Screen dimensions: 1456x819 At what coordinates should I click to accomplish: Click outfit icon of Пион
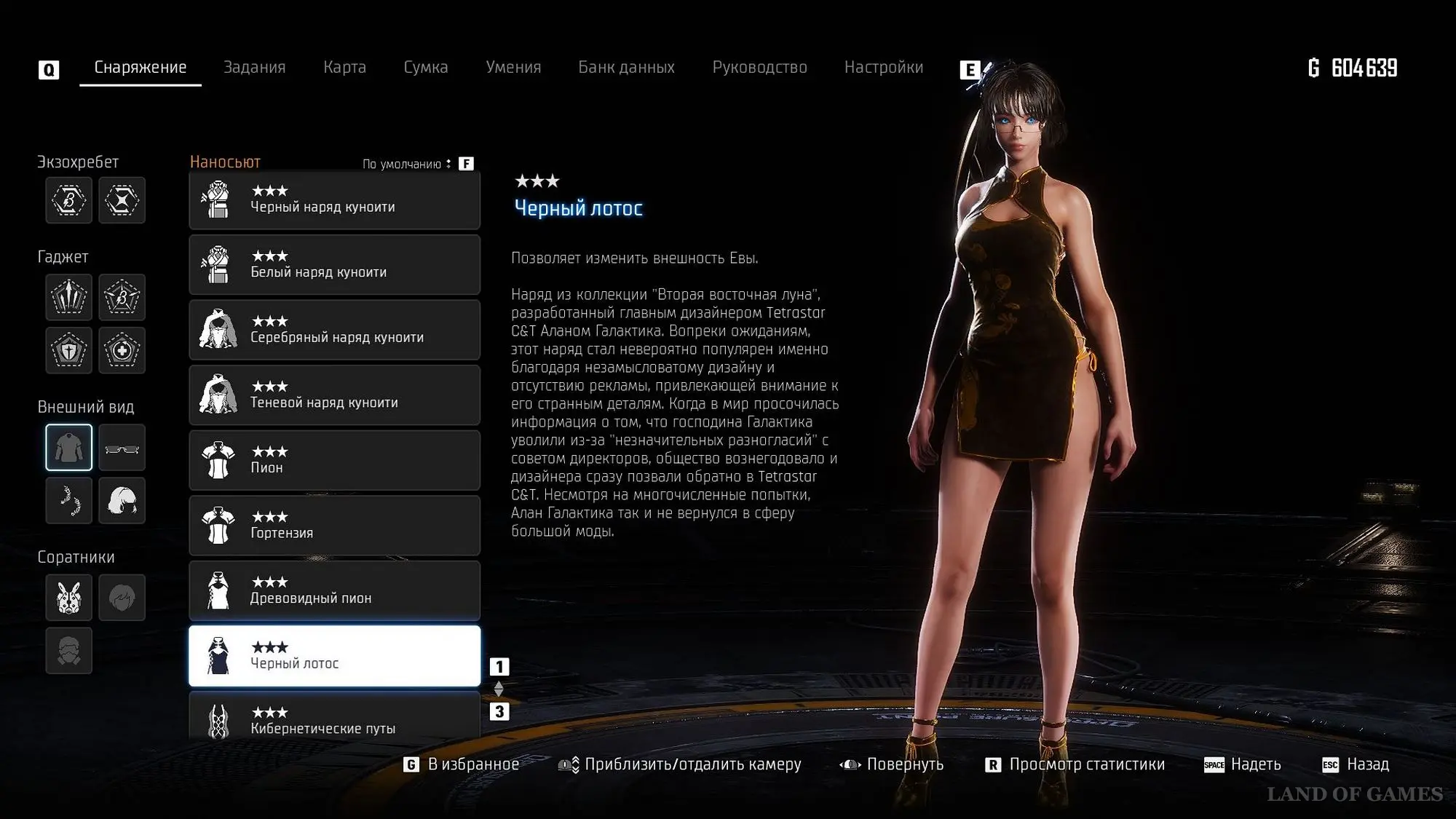tap(218, 460)
